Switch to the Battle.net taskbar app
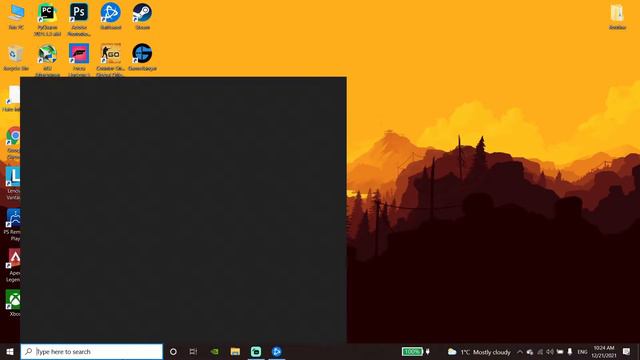Viewport: 640px width, 360px height. click(277, 351)
